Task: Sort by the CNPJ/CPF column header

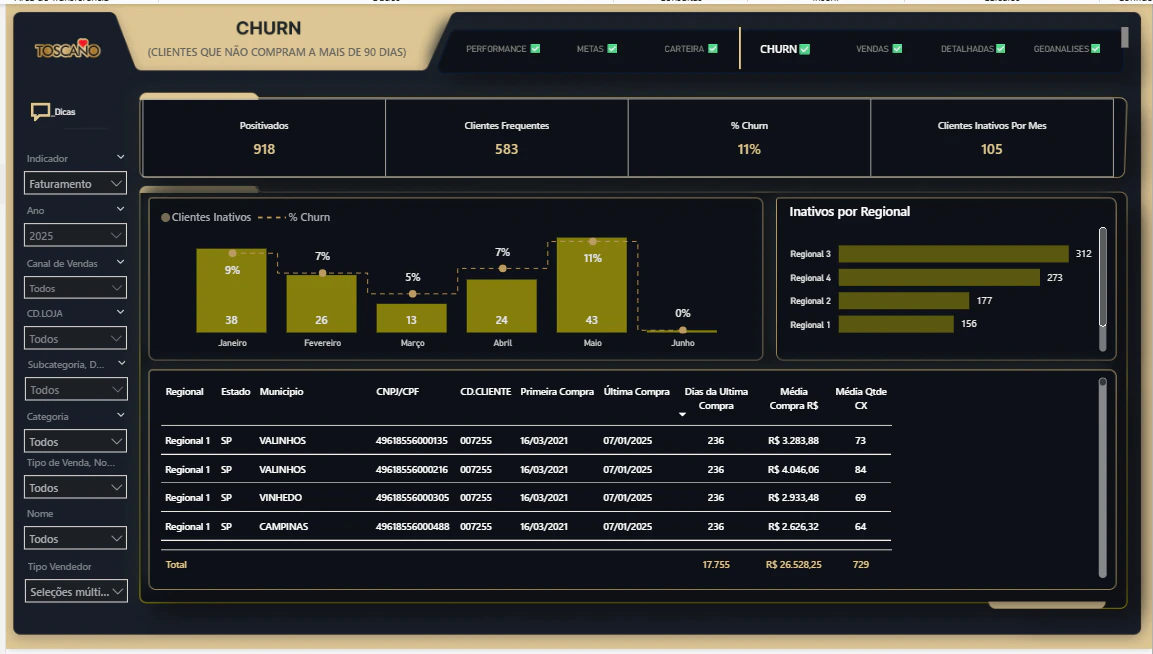Action: 398,391
